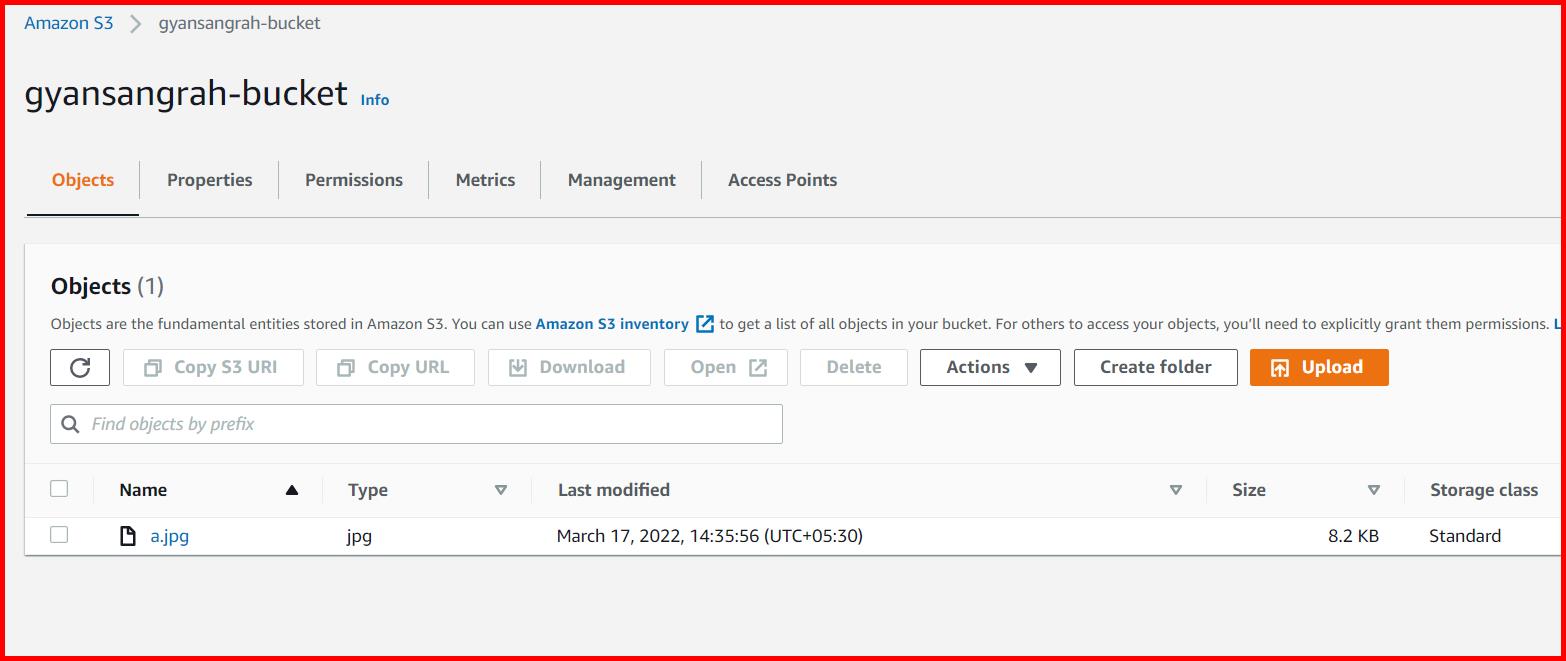Check the checkbox for a.jpg
This screenshot has width=1566, height=661.
59,534
